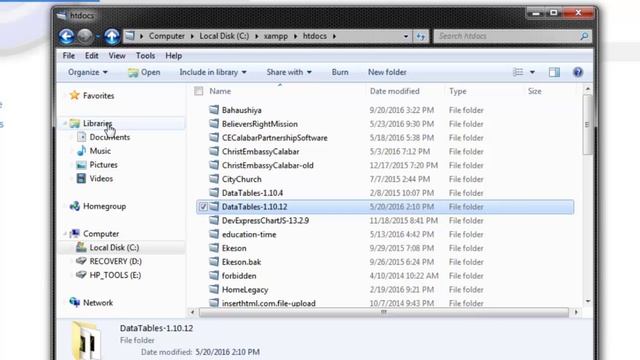Click the RECOVERY (D:) drive icon

tap(81, 261)
